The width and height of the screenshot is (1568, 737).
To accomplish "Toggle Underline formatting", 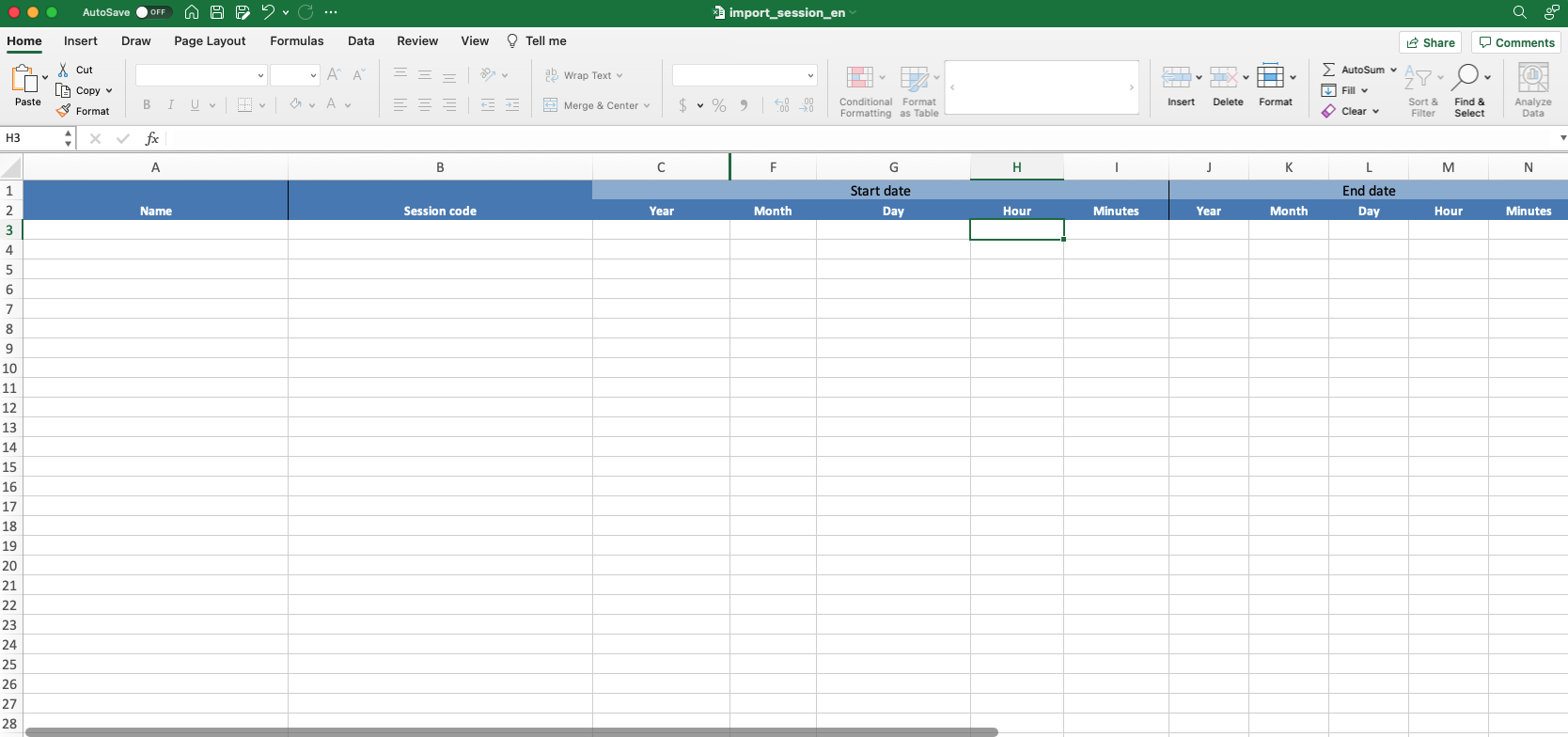I will [195, 104].
